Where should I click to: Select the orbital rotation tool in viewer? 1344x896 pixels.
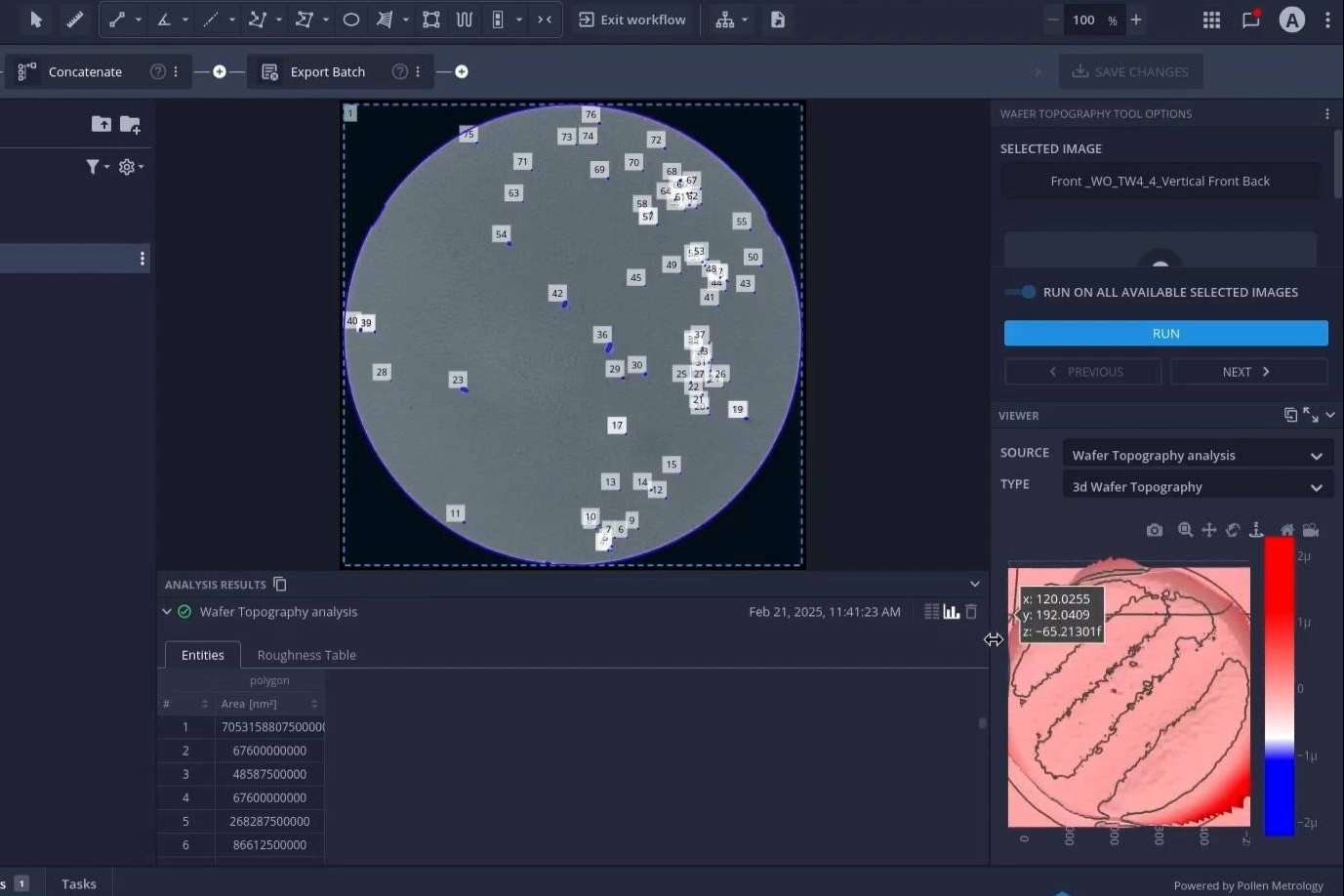[1233, 530]
